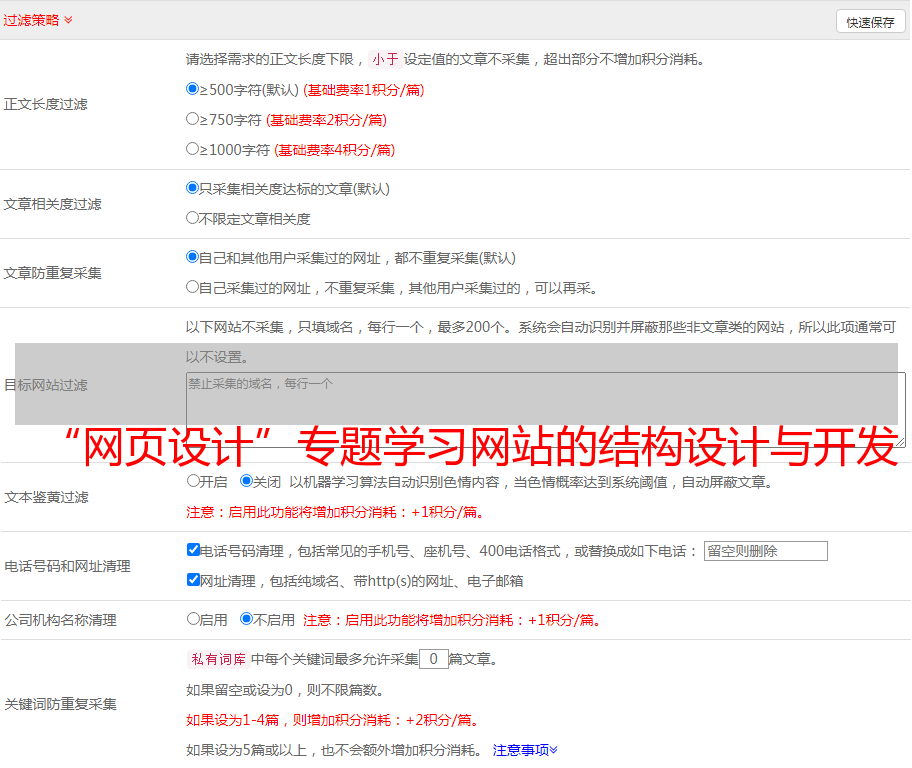Select 只采集相关度达标的文章 option
Viewport: 912px width, 768px height.
click(193, 188)
